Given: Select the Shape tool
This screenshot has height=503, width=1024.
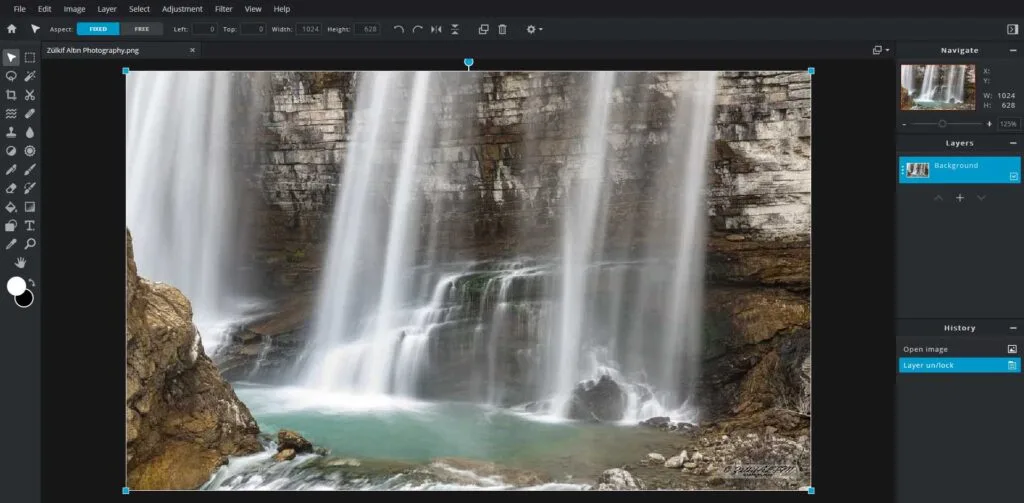Looking at the screenshot, I should click(11, 226).
